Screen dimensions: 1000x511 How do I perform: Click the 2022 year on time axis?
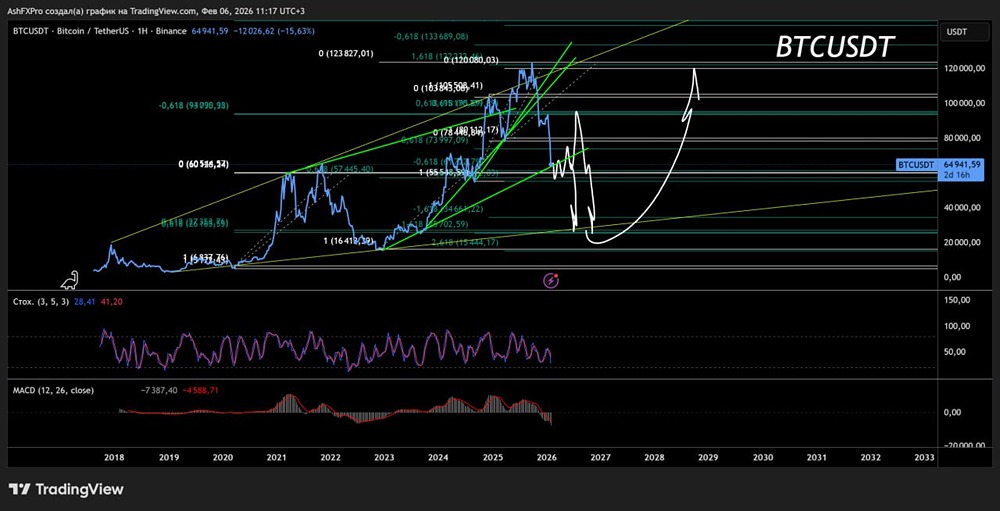[330, 457]
